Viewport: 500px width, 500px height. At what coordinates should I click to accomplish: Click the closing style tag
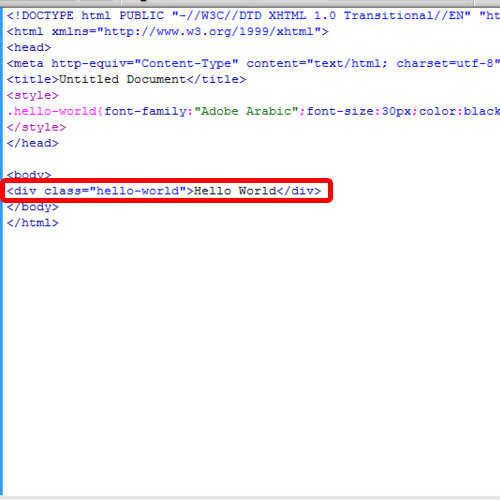36,127
